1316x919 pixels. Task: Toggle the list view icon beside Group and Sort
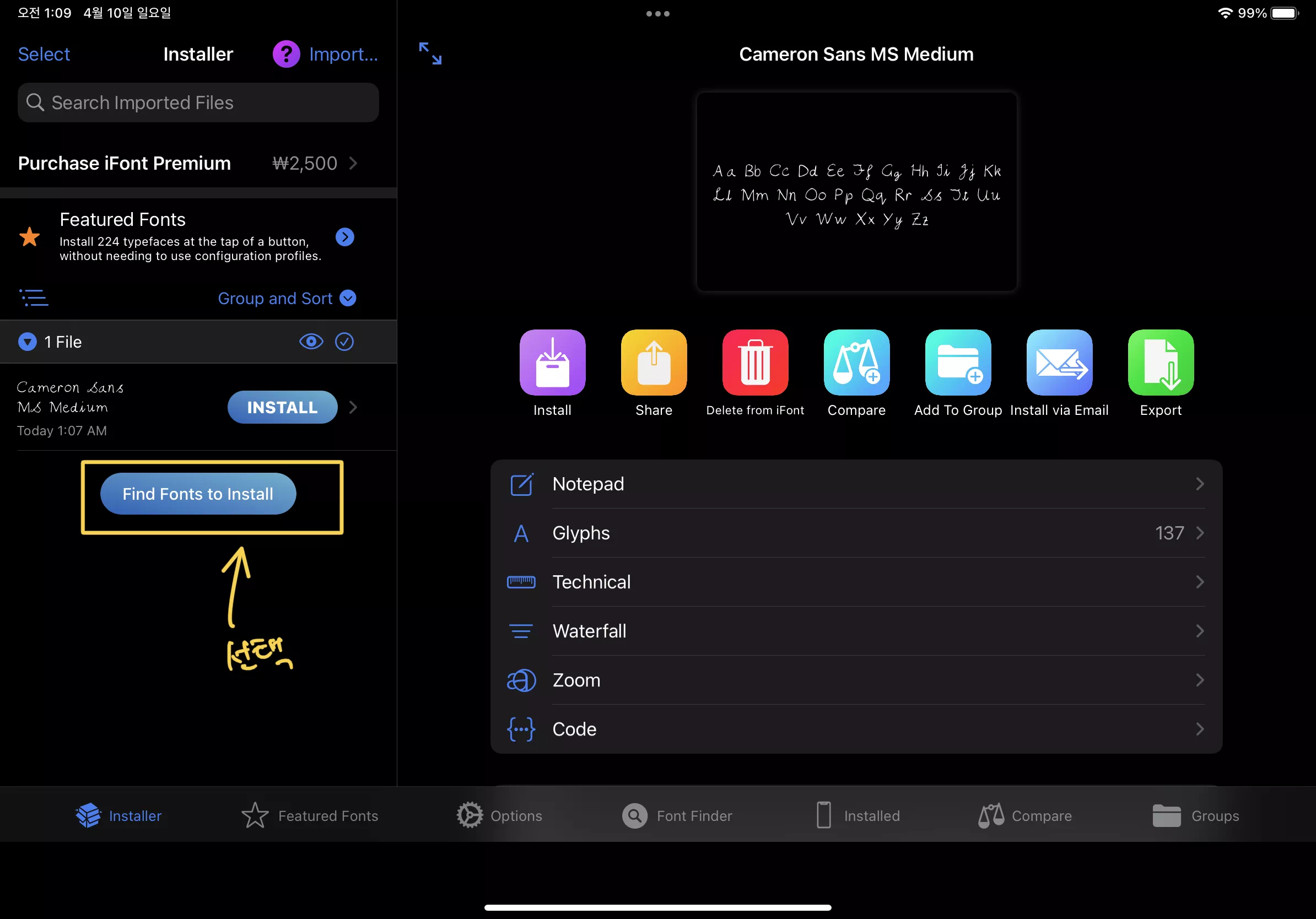(x=34, y=298)
